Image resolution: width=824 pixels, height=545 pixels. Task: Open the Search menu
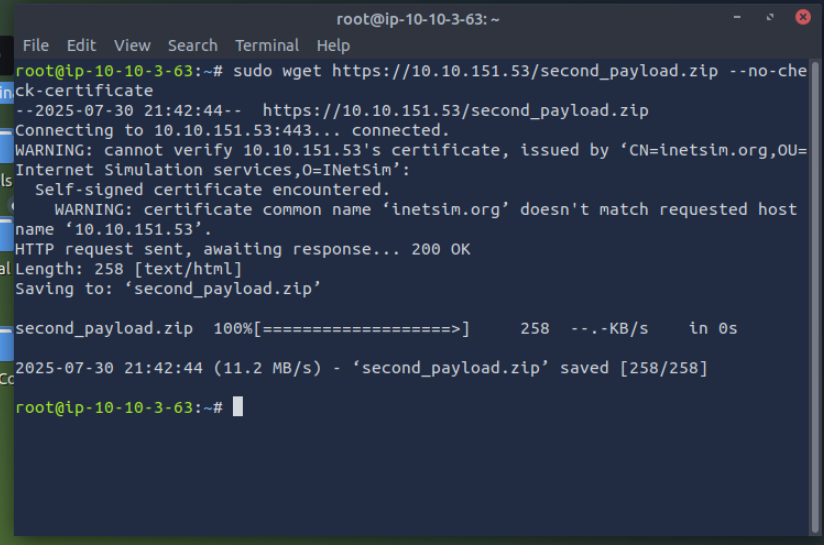click(x=193, y=46)
